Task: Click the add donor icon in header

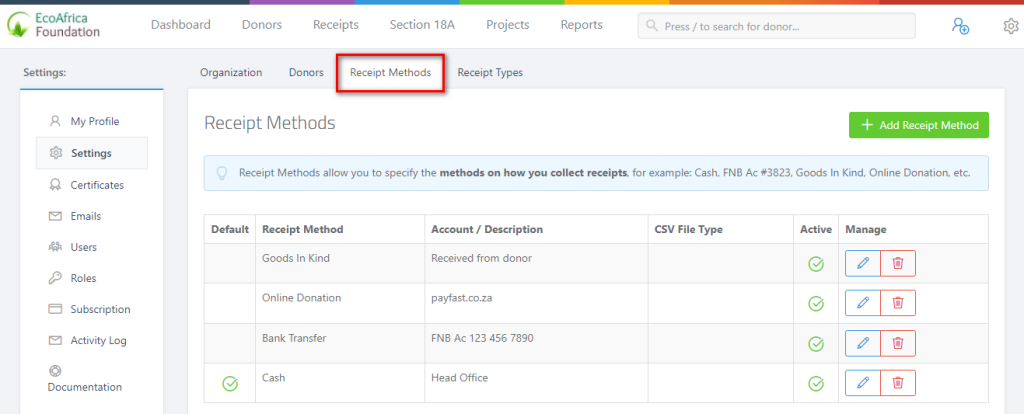Action: (960, 25)
